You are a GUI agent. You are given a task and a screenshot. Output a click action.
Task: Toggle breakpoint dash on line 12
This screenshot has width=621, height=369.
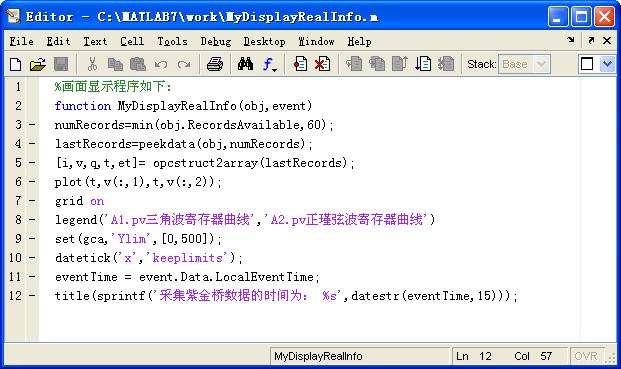pos(32,296)
